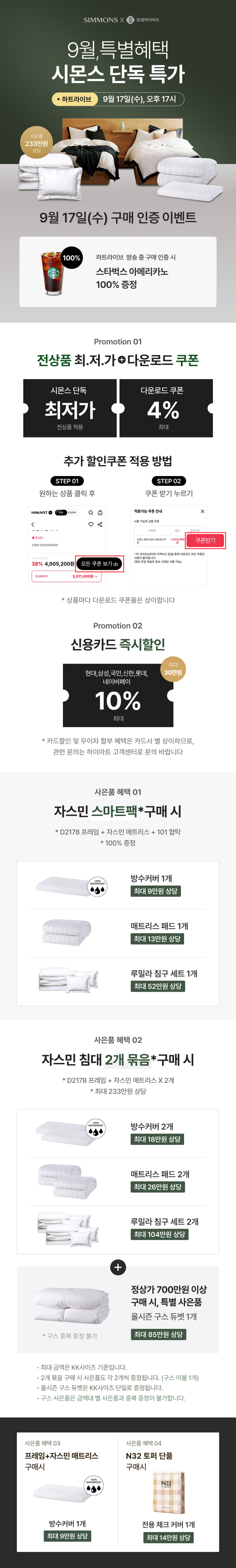Go back using the left chevron arrow

coord(33,524)
